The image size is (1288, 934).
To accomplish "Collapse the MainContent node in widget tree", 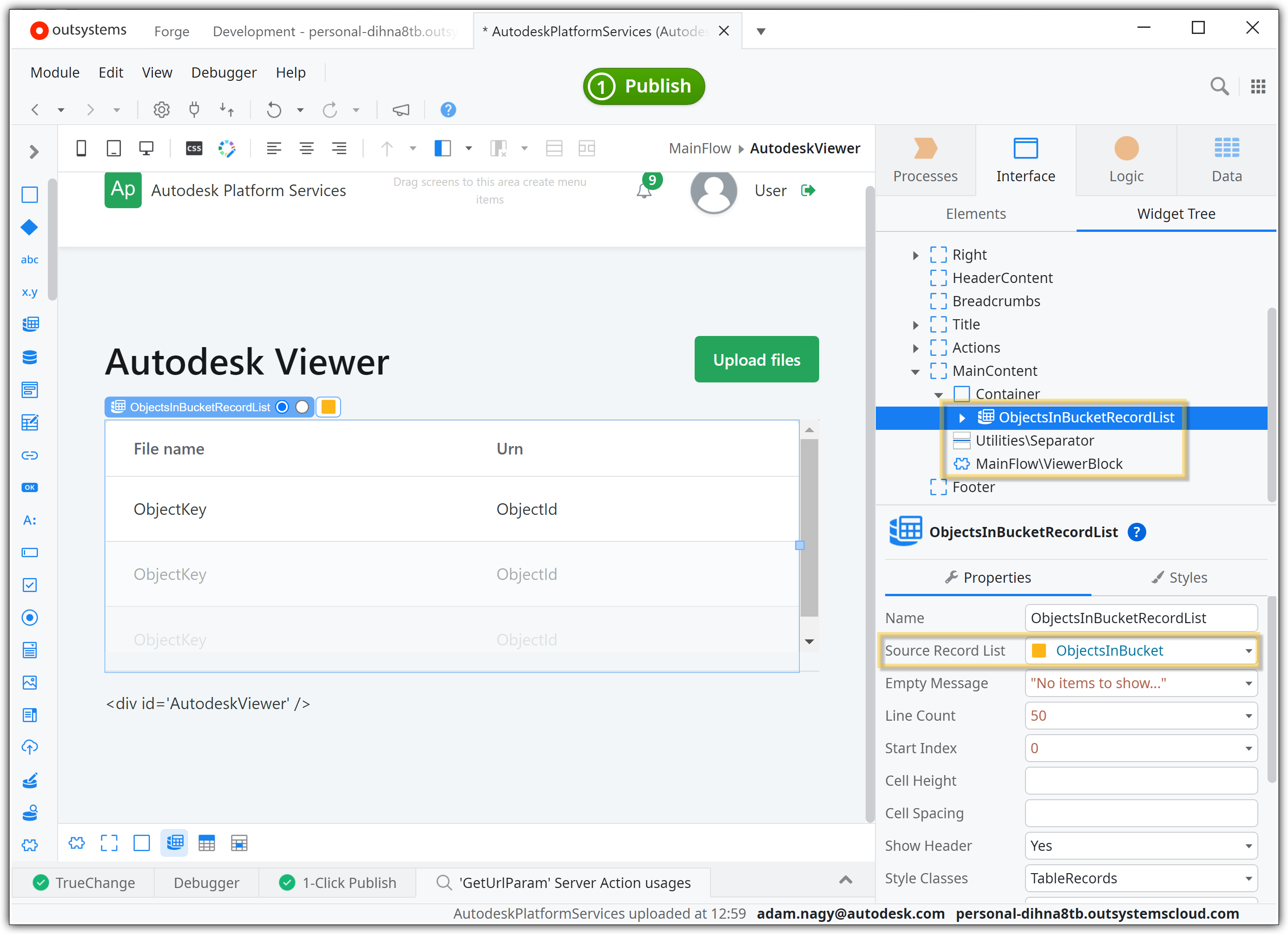I will [915, 372].
